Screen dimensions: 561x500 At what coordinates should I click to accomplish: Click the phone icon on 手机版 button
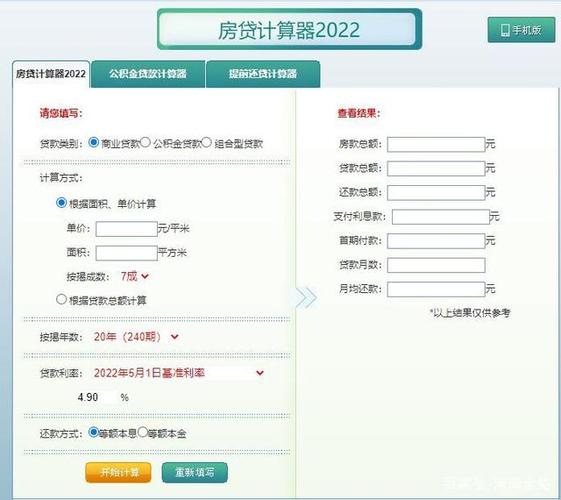(505, 30)
